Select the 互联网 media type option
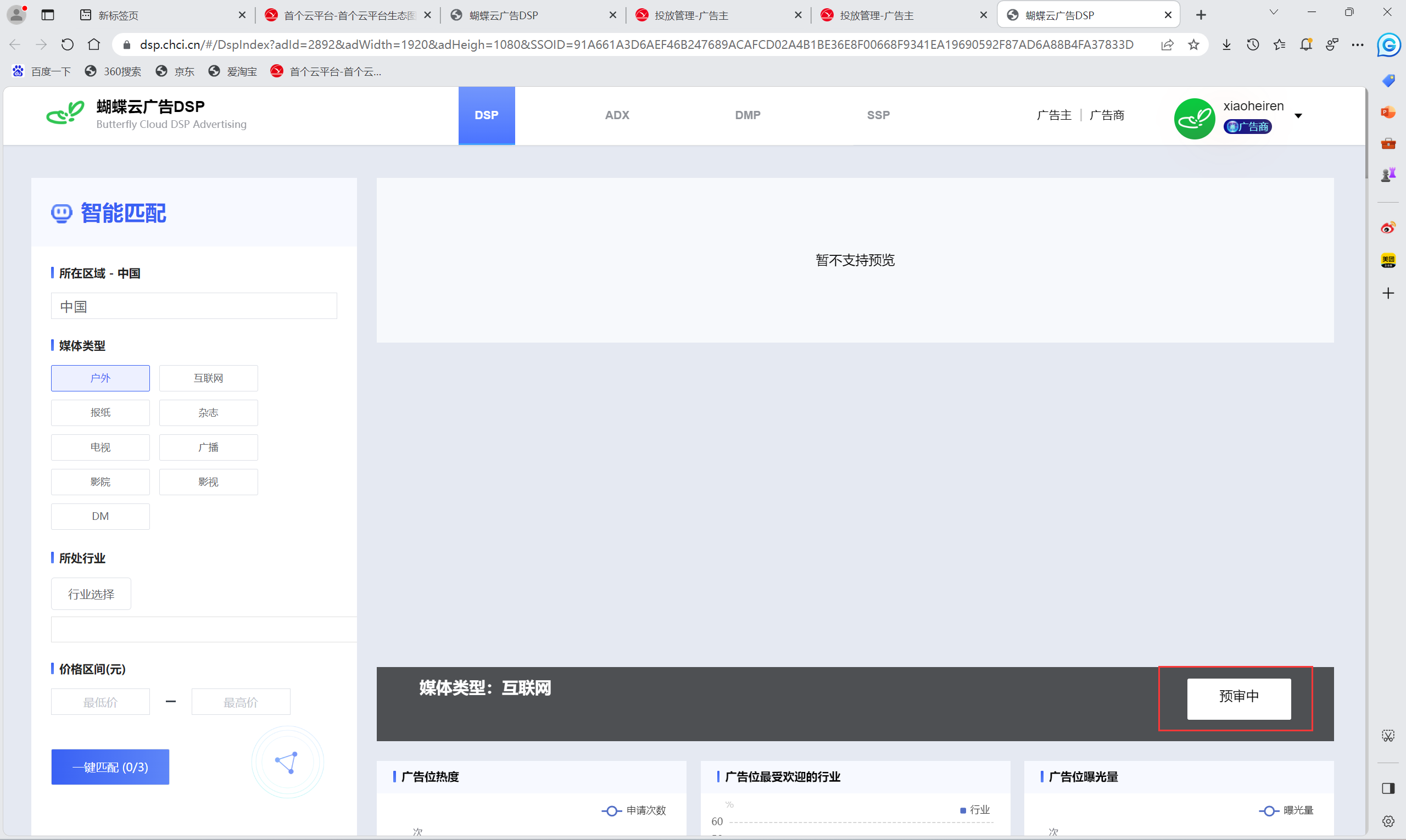The height and width of the screenshot is (840, 1406). (x=208, y=378)
